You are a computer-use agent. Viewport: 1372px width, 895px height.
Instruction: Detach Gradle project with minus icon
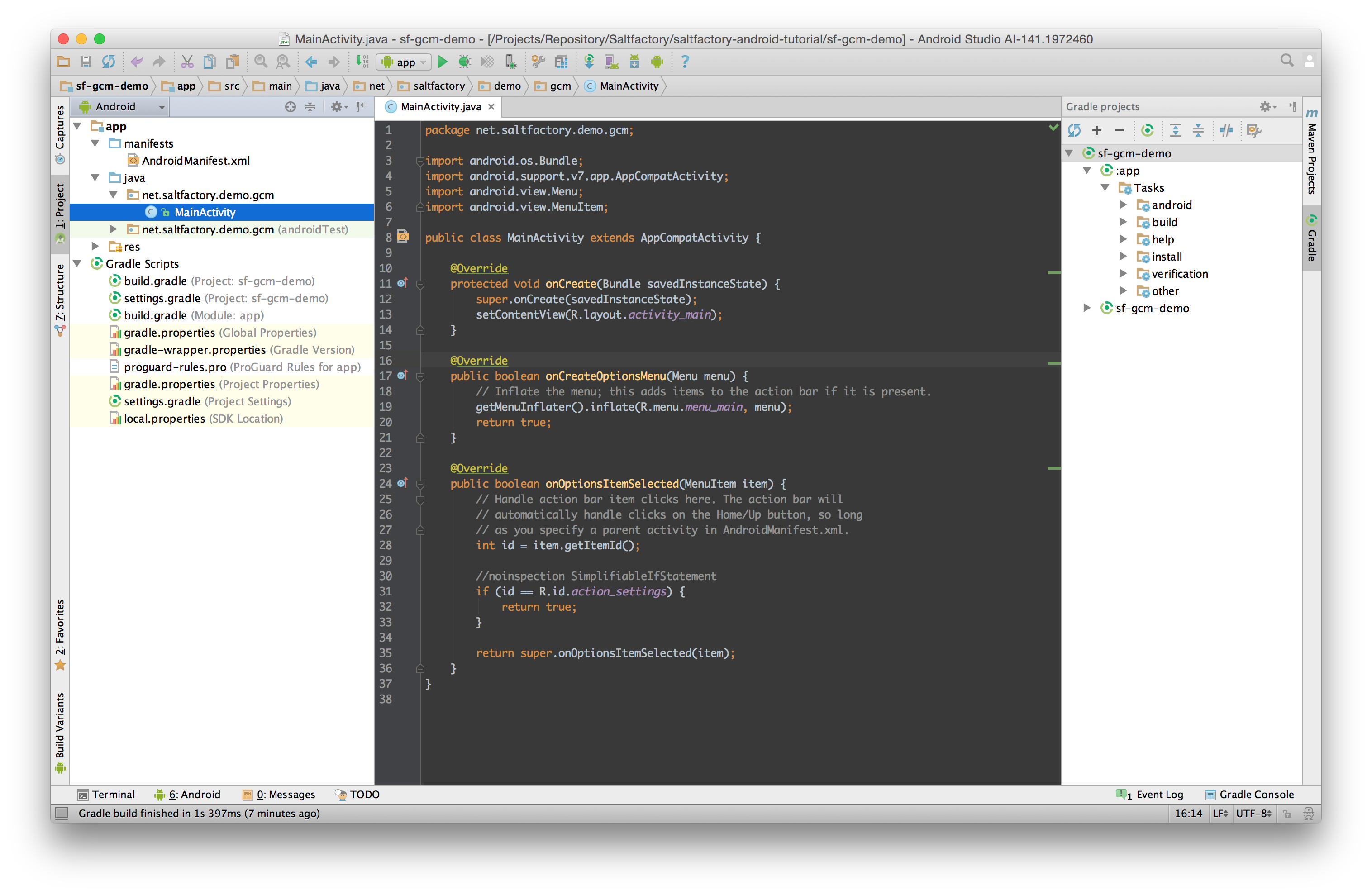click(x=1120, y=131)
